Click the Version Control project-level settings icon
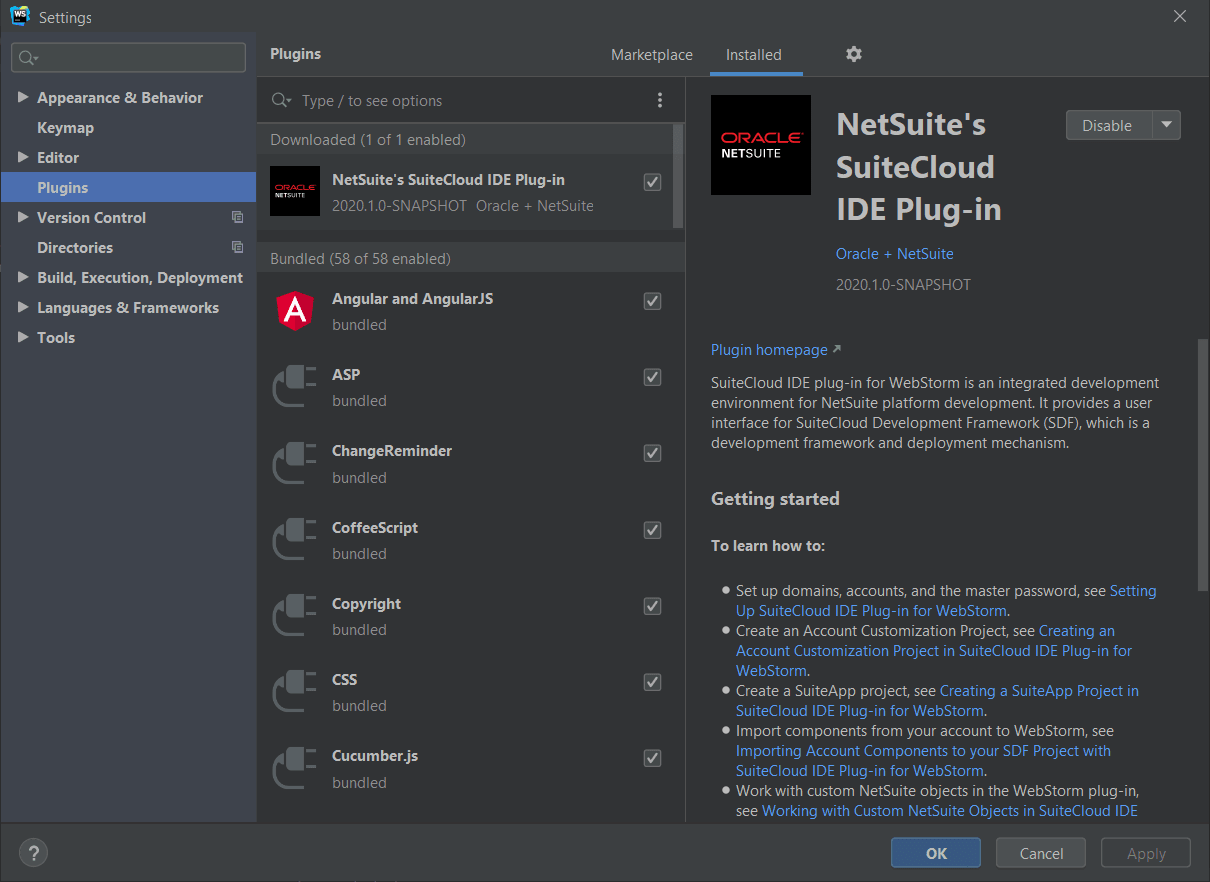Image resolution: width=1210 pixels, height=882 pixels. (237, 217)
